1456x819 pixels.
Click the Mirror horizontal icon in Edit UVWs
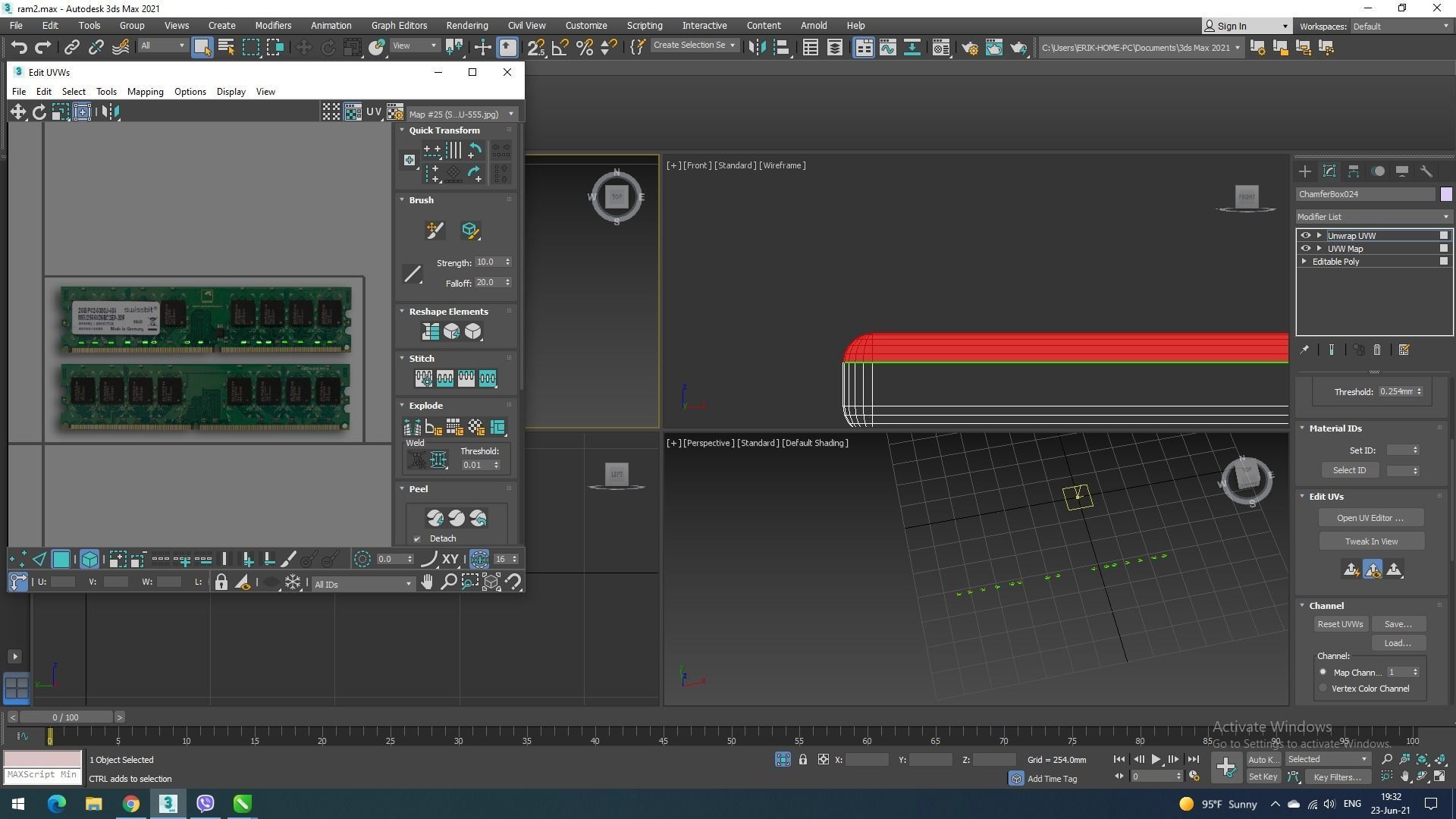pos(111,112)
